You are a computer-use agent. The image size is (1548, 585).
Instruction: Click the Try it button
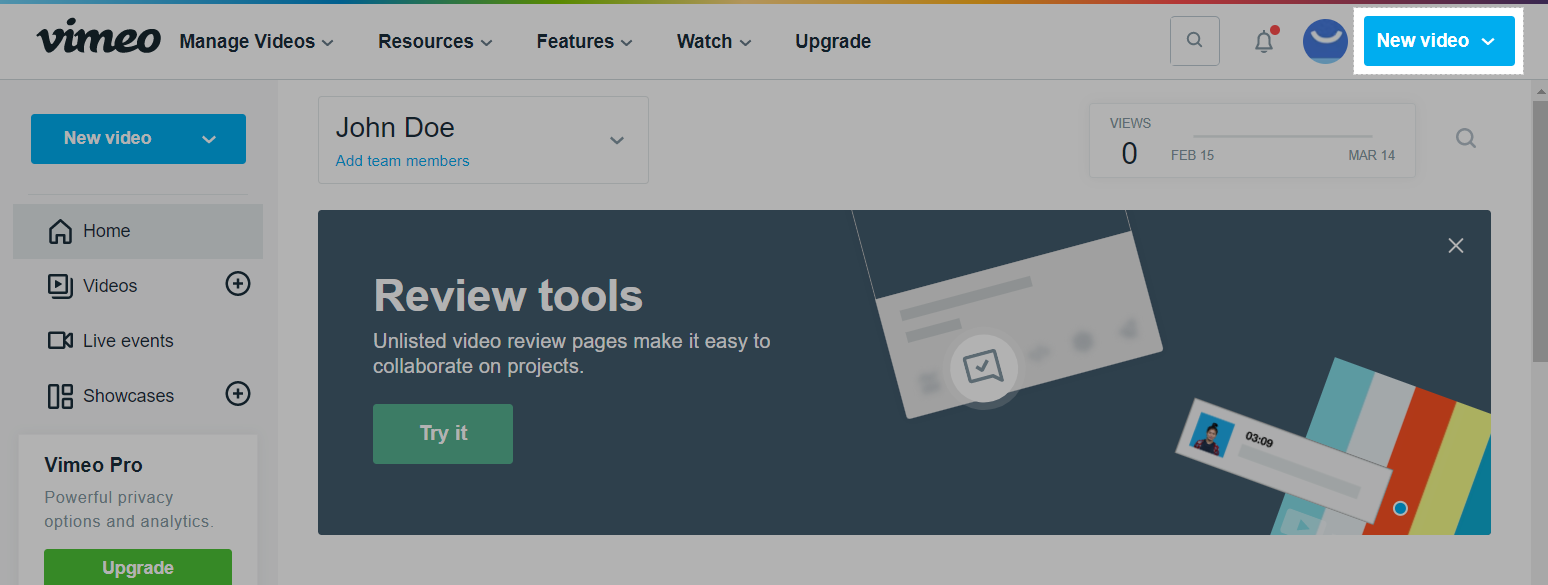(x=443, y=434)
